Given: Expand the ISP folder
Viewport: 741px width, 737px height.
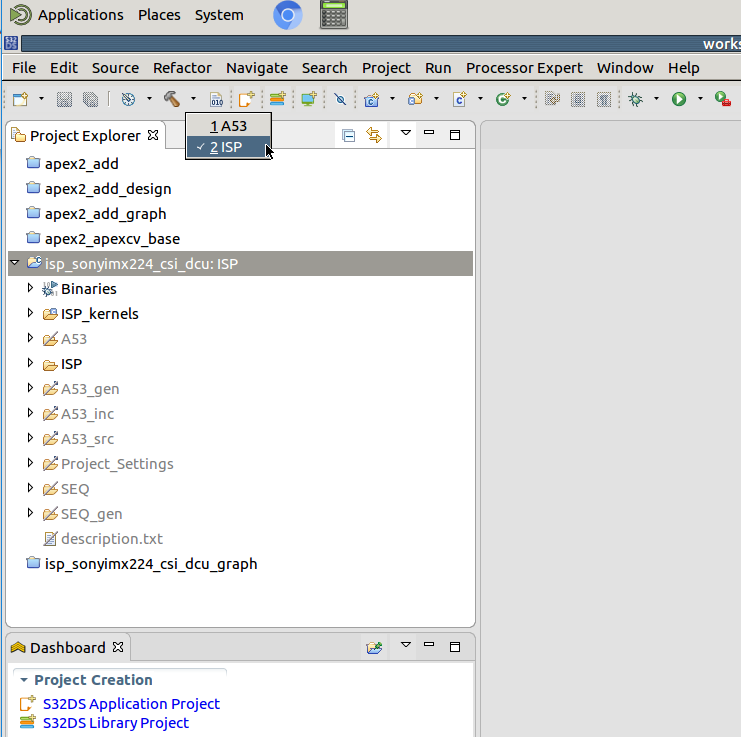Looking at the screenshot, I should pyautogui.click(x=30, y=363).
